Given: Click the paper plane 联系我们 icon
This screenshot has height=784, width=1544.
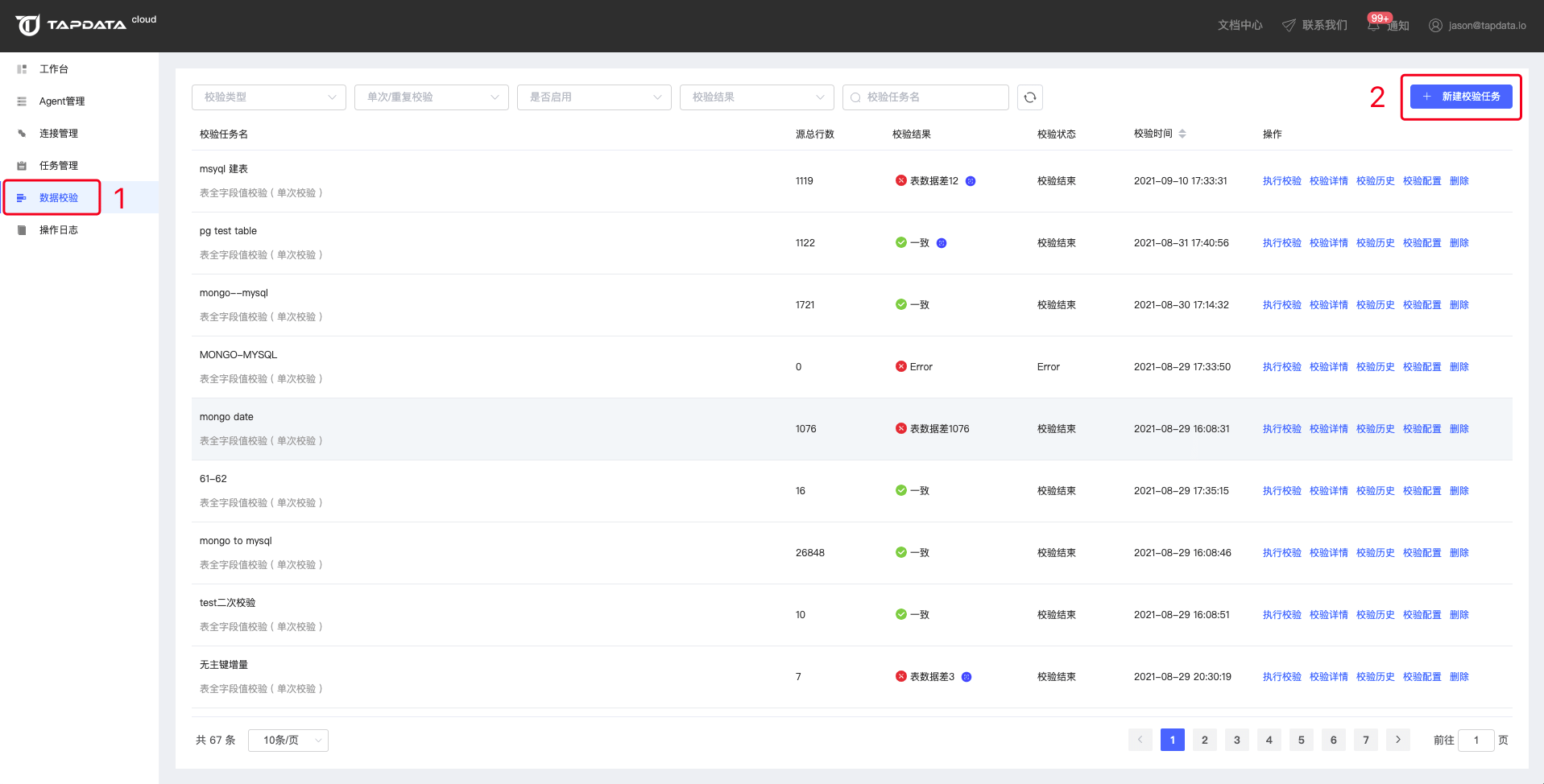Looking at the screenshot, I should tap(1289, 25).
